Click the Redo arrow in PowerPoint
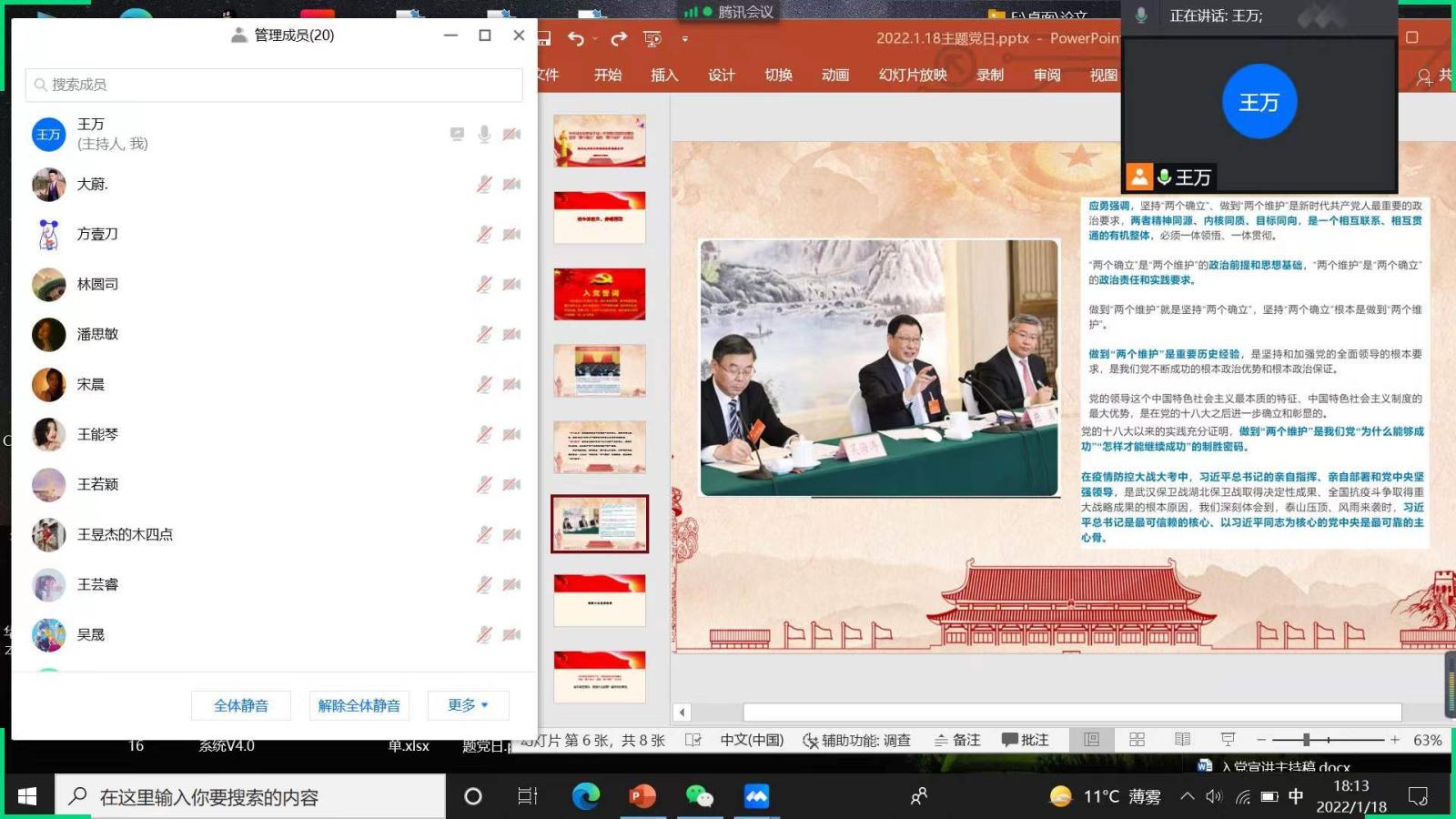Viewport: 1456px width, 819px height. 619,38
